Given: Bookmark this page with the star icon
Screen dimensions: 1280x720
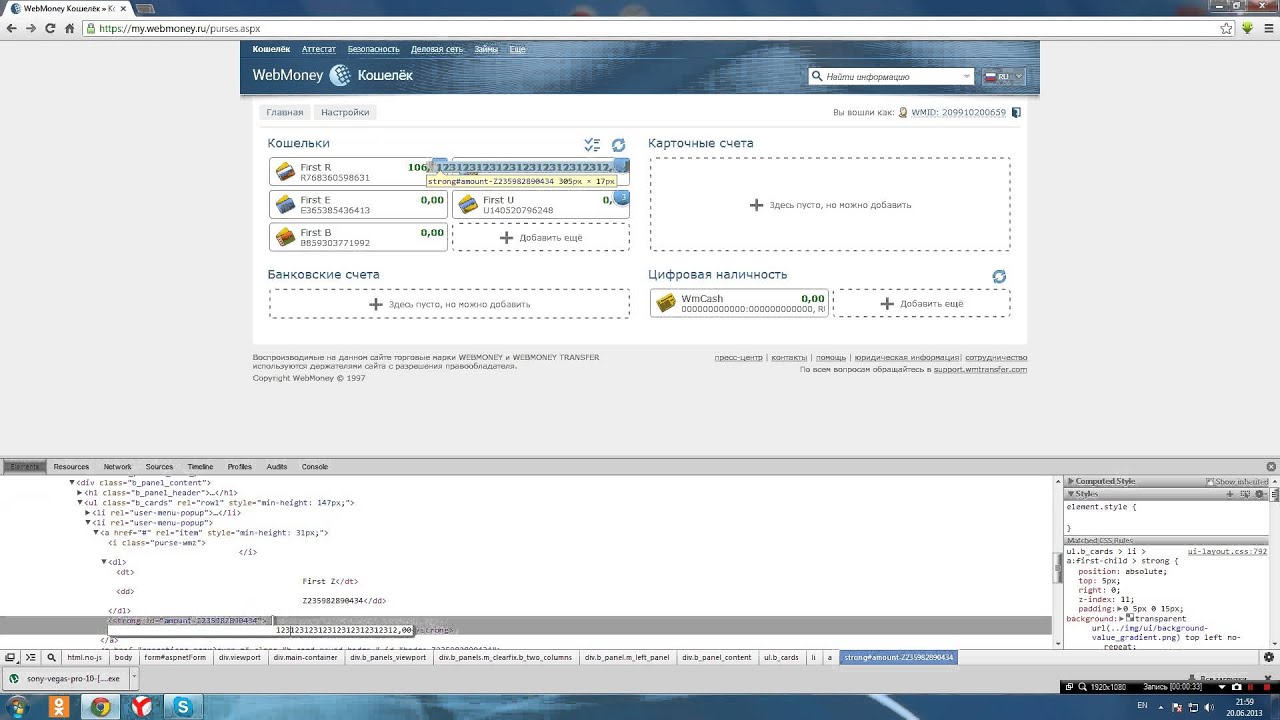Looking at the screenshot, I should (x=1227, y=28).
